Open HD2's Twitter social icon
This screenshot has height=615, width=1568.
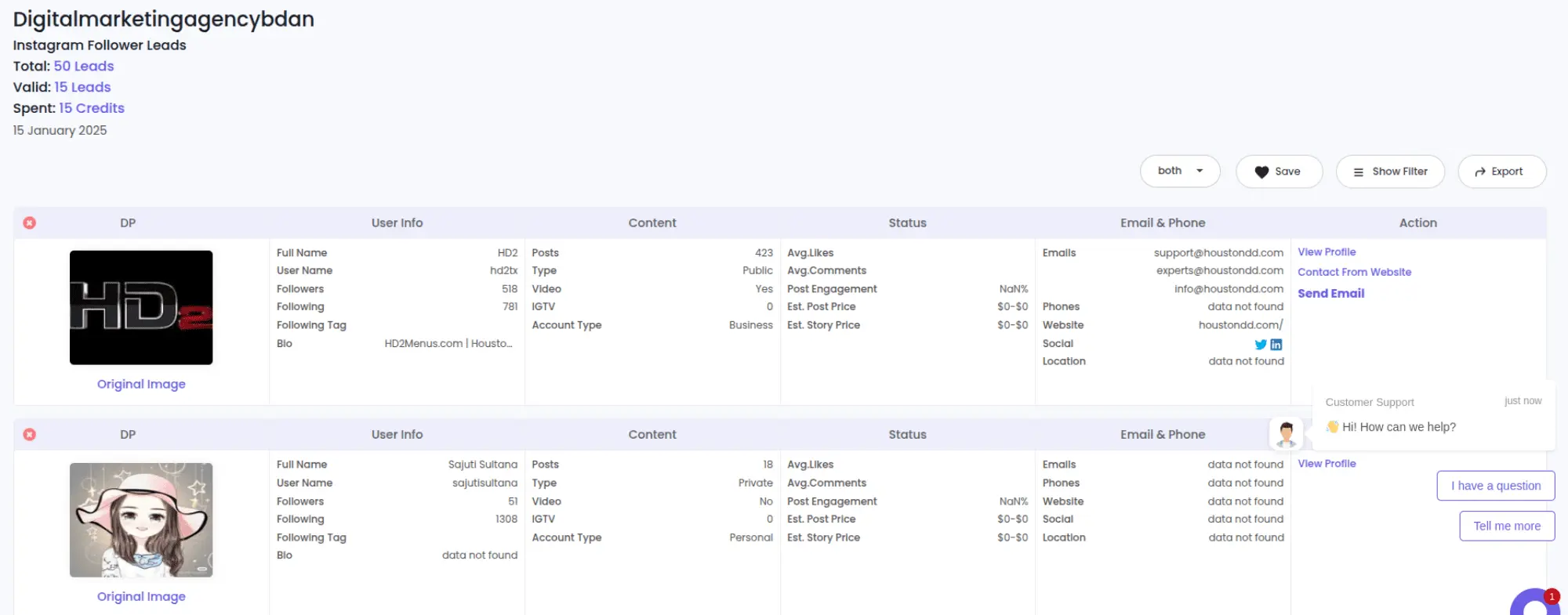(1261, 345)
